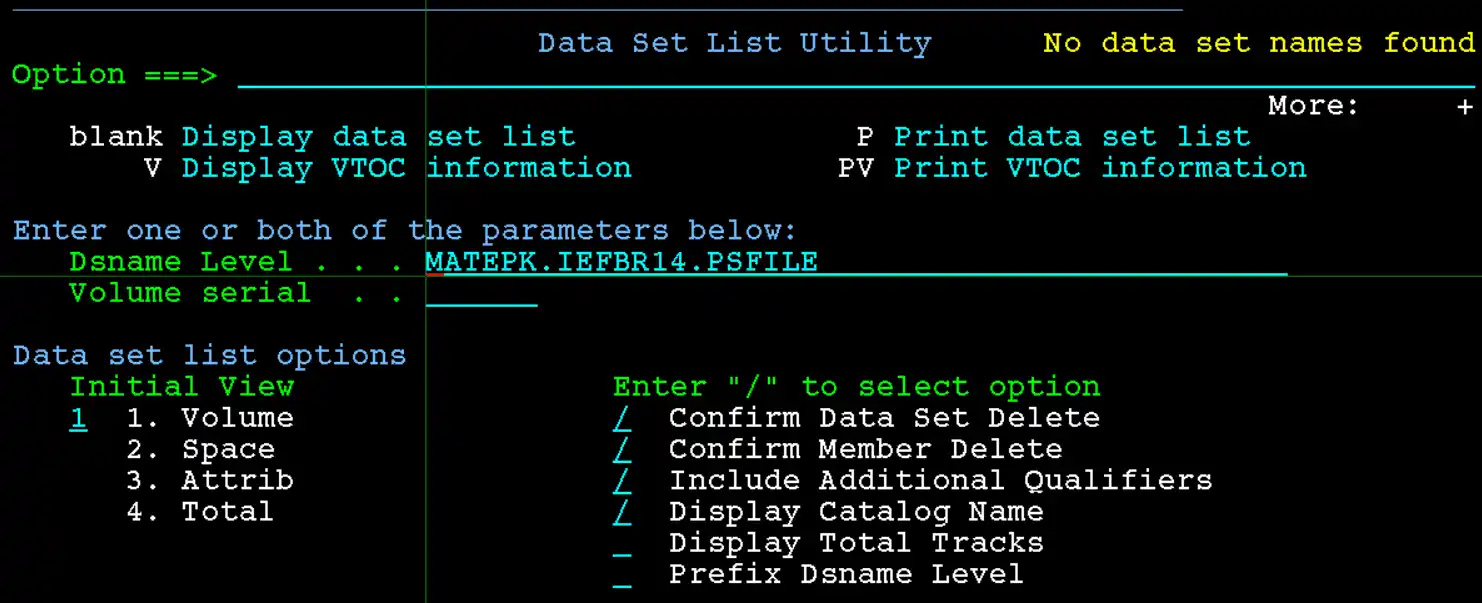This screenshot has height=603, width=1482.
Task: Enable the Confirm Data Set Delete option
Action: [622, 418]
